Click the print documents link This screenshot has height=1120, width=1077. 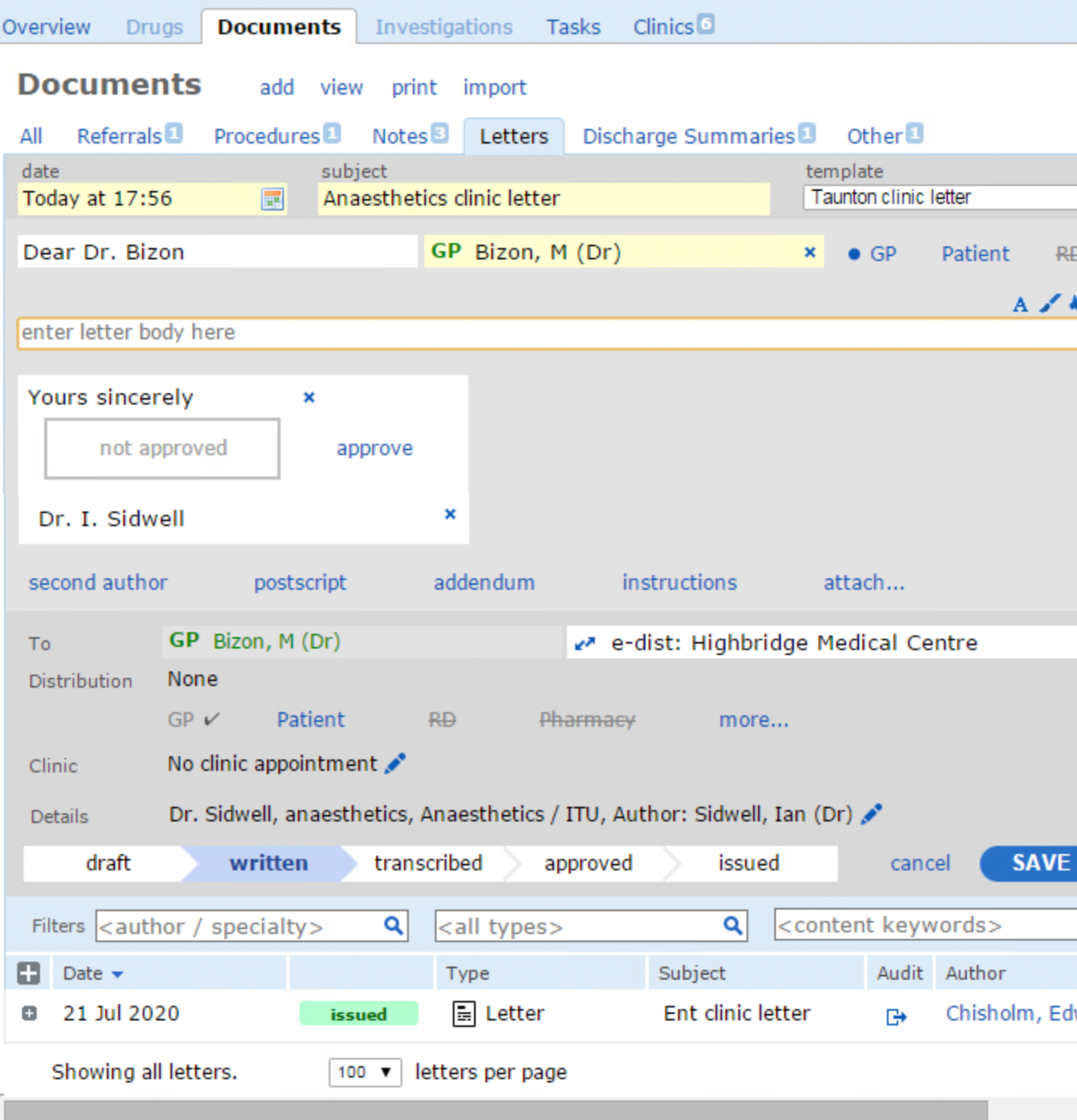point(414,87)
